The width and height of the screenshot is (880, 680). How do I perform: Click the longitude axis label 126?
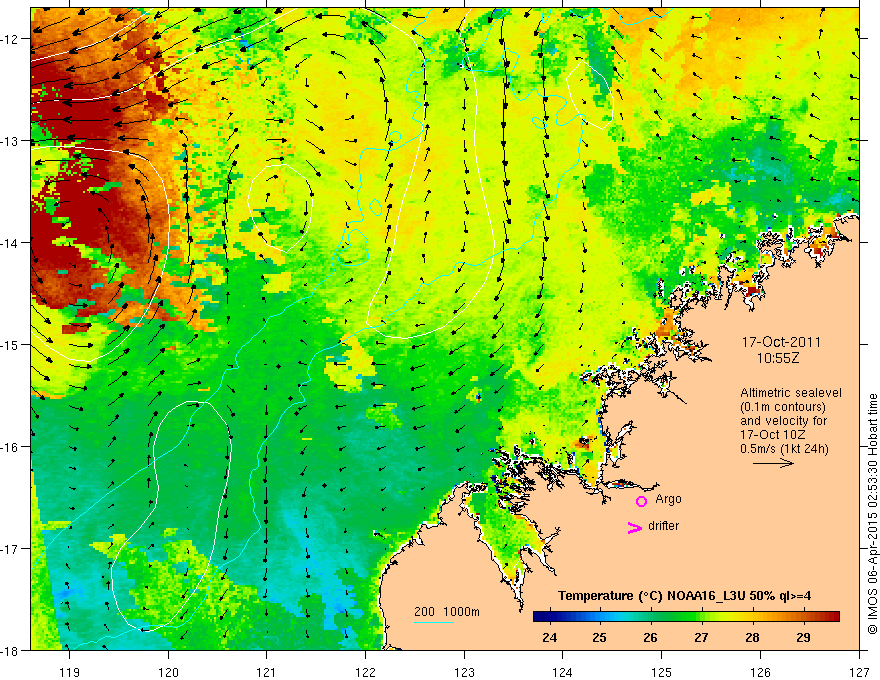coord(760,672)
